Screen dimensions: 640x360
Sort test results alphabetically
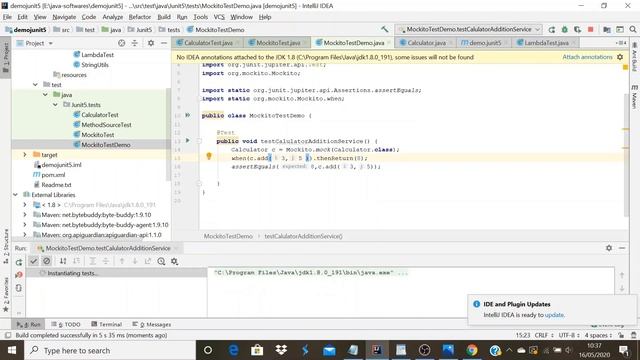tap(63, 261)
